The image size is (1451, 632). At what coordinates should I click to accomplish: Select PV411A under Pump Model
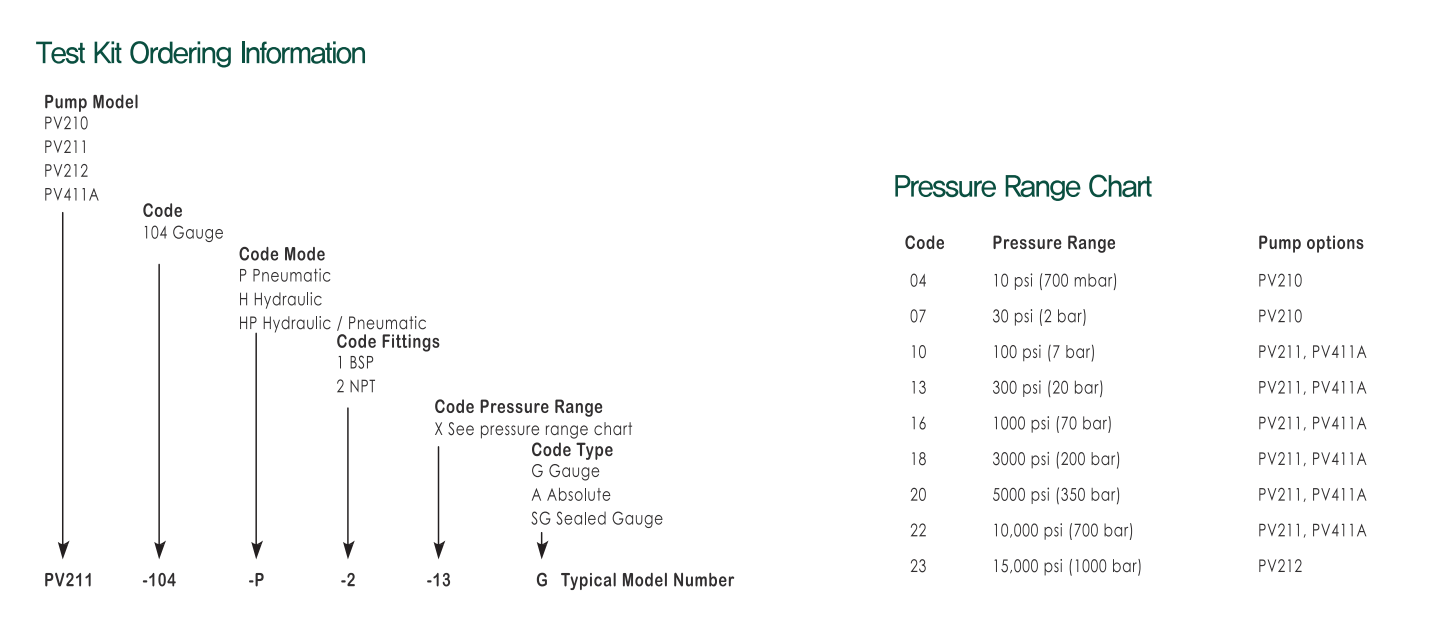tap(71, 195)
